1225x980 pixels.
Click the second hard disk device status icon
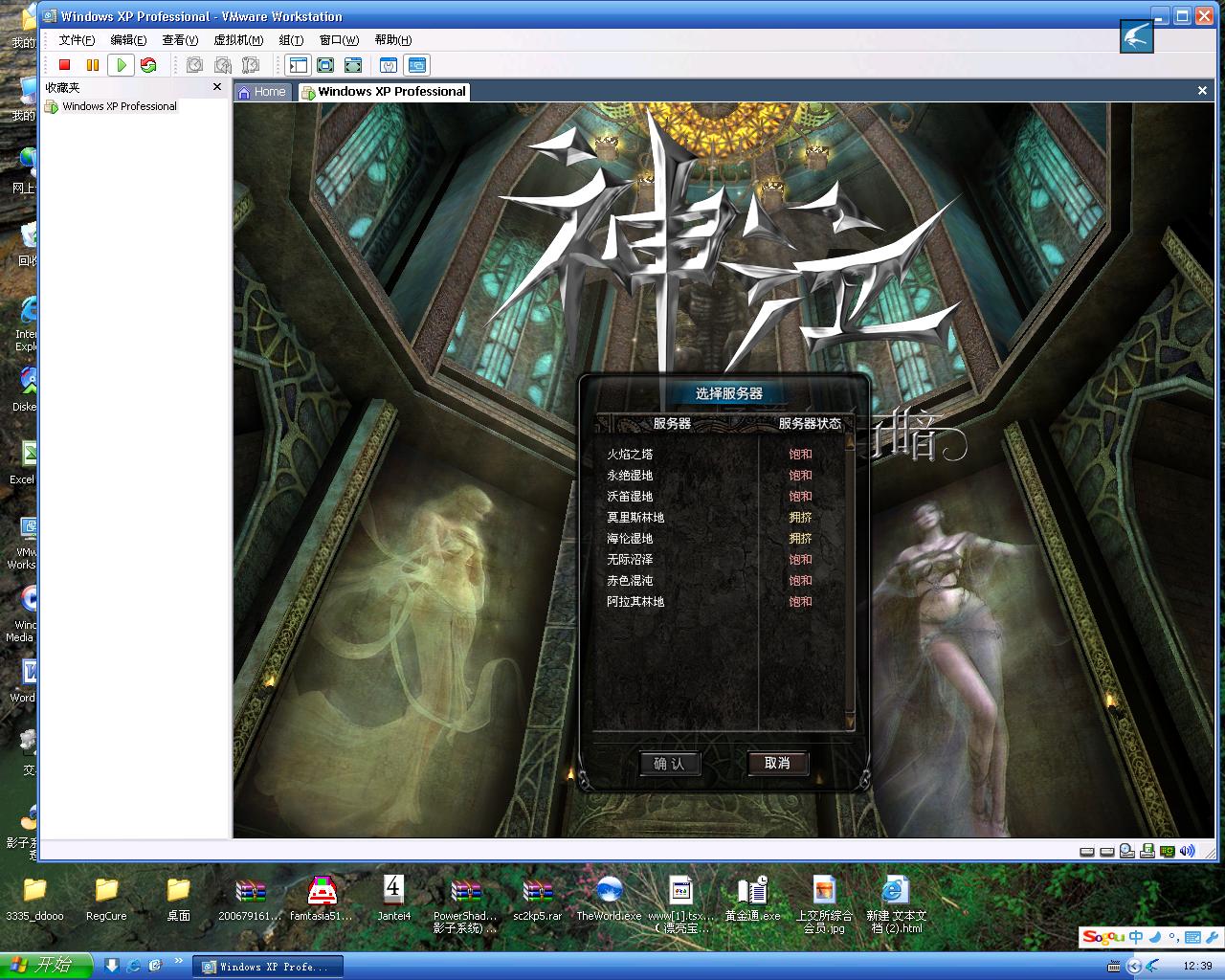point(1107,851)
